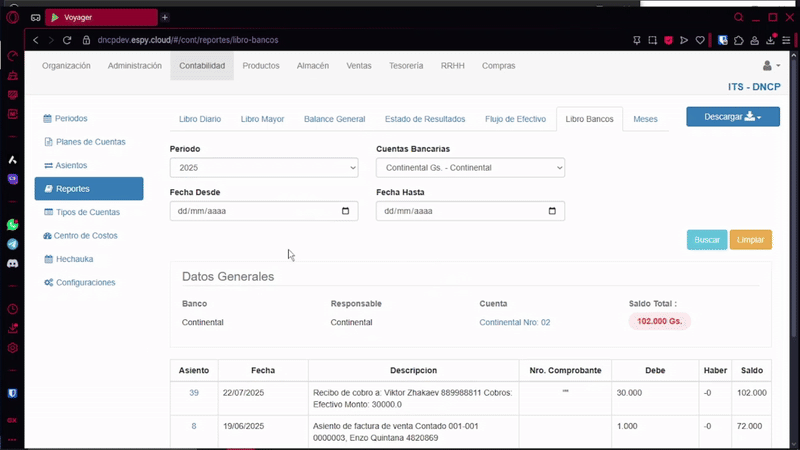Open the calendar picker in Fecha Desde
Viewport: 800px width, 450px height.
coord(346,211)
